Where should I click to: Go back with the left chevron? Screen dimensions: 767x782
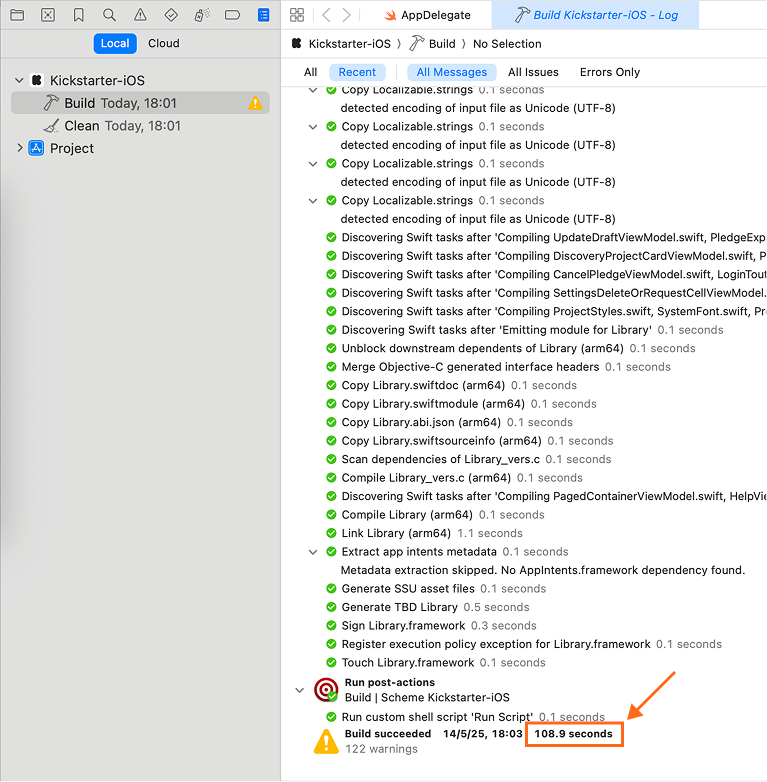tap(326, 15)
